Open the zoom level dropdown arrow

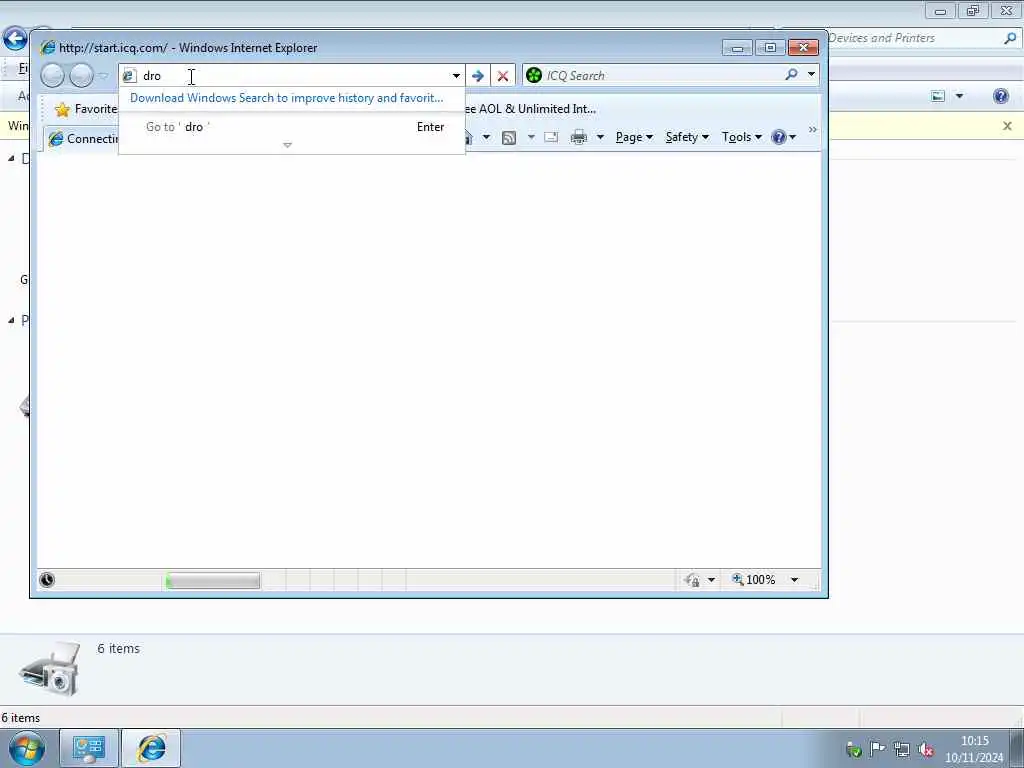click(794, 580)
